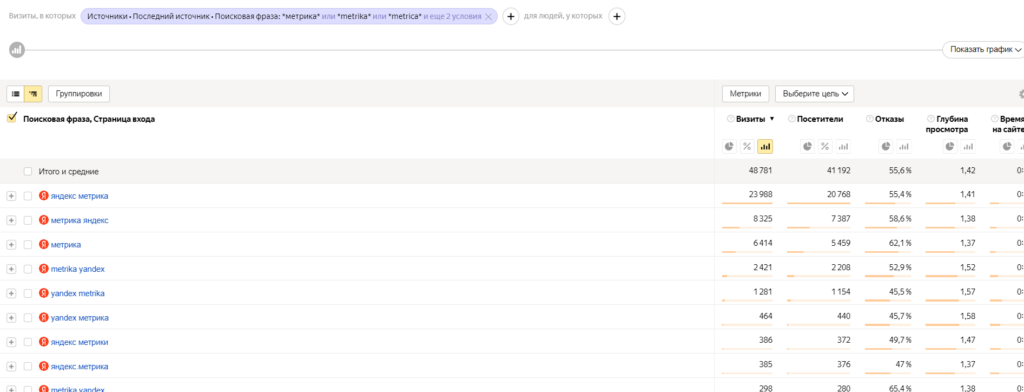
Task: Check the Итого и средние checkbox
Action: [27, 171]
